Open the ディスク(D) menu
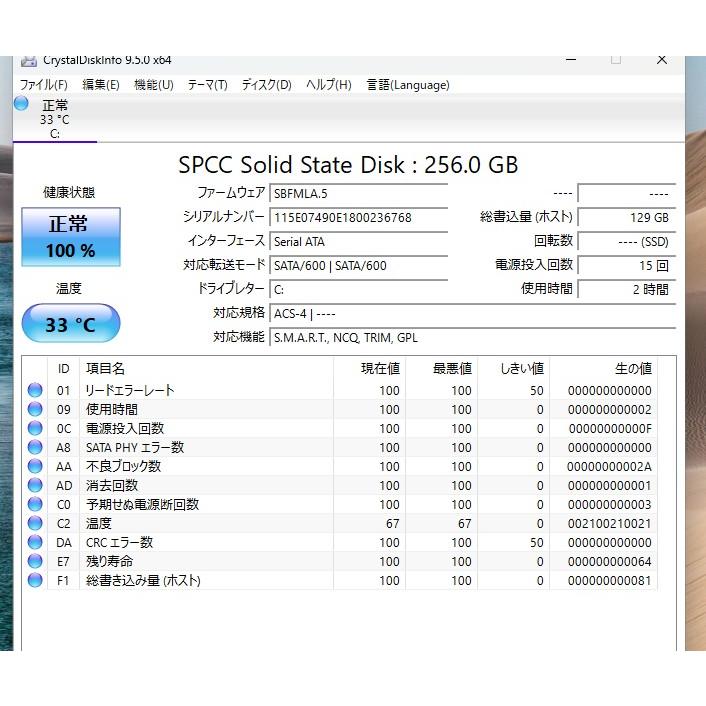This screenshot has width=706, height=706. 267,85
